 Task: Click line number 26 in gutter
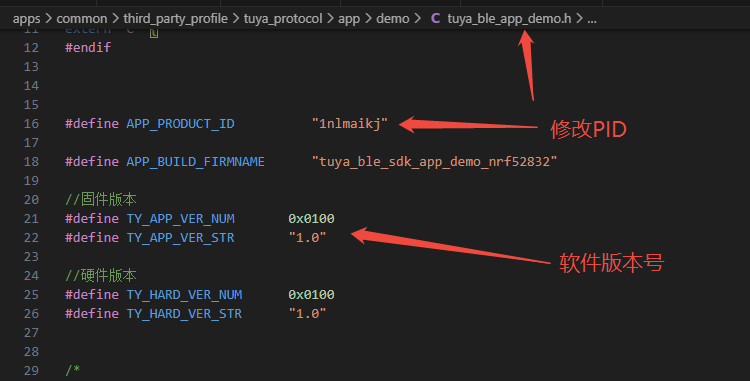pyautogui.click(x=31, y=314)
